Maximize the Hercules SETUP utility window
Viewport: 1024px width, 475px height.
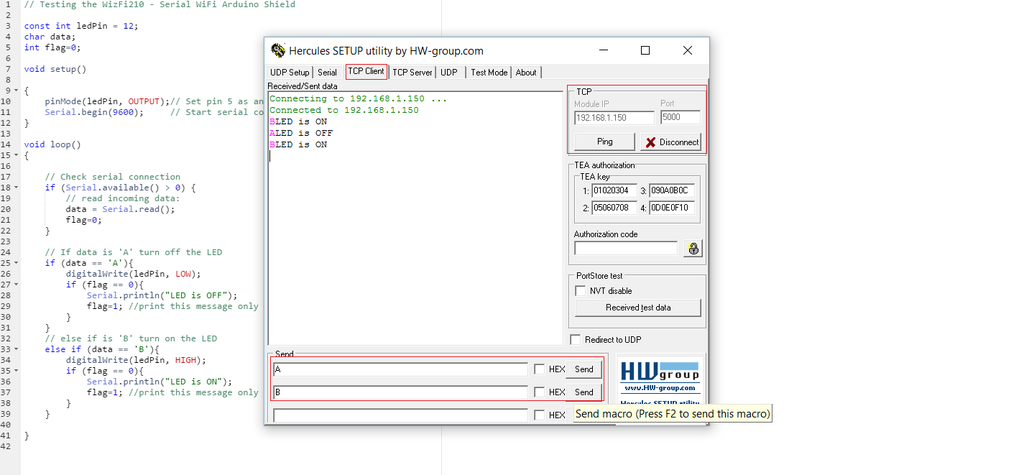645,50
